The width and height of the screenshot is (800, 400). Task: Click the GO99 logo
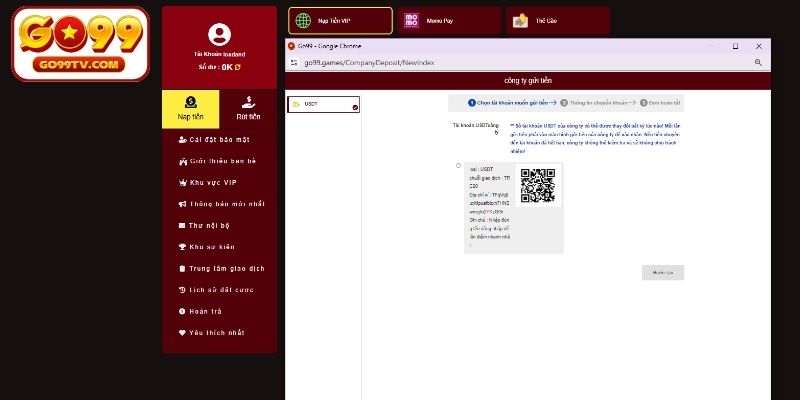tap(81, 44)
